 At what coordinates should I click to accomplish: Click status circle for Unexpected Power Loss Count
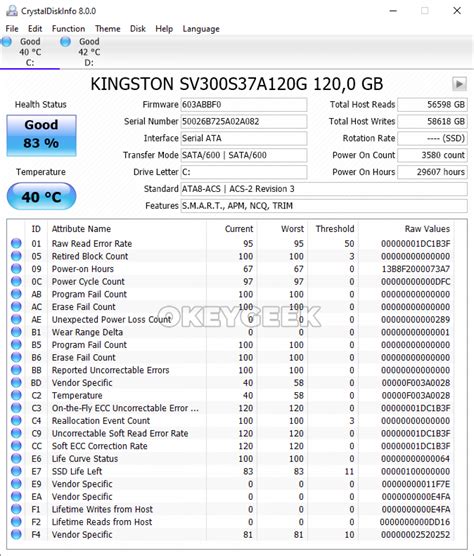(16, 319)
